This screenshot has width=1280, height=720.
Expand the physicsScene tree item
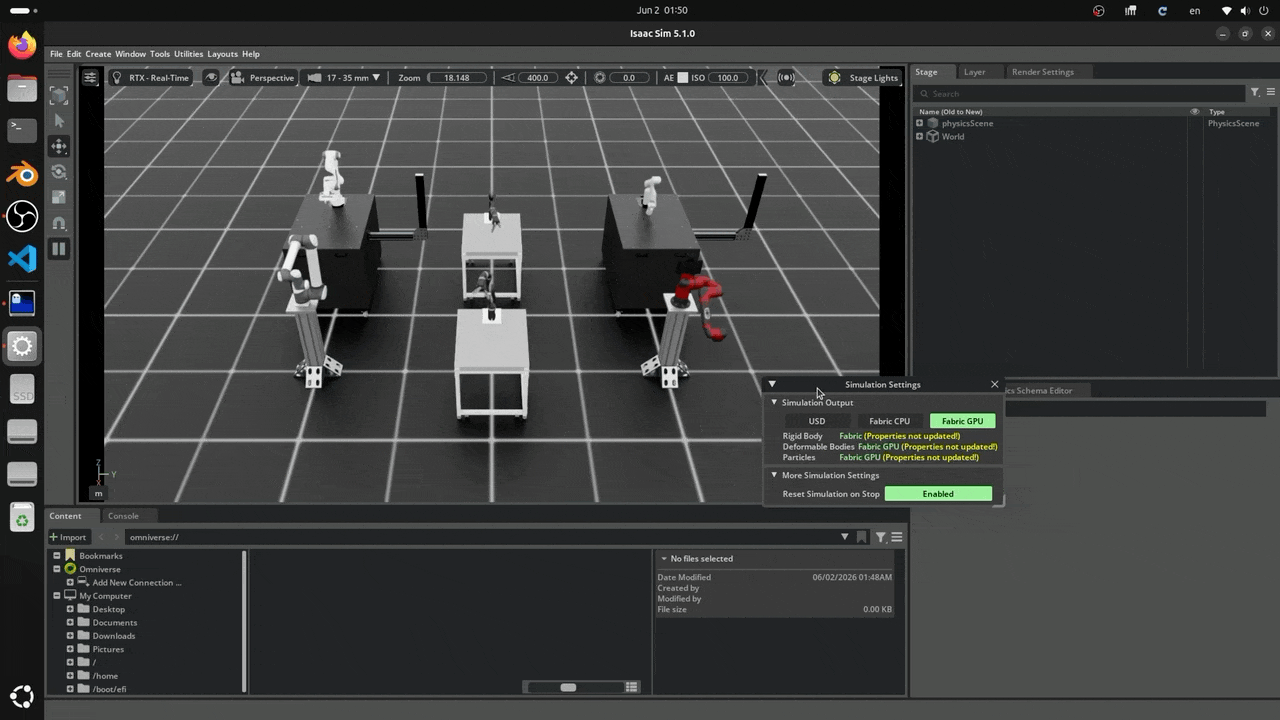[919, 123]
